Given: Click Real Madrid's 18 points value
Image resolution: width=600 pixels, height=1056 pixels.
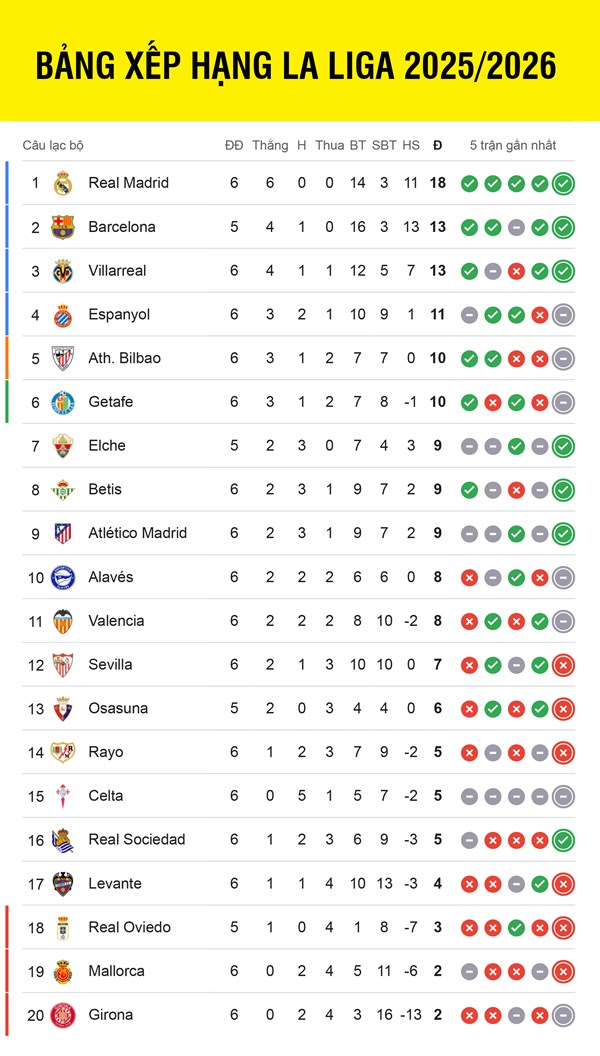Looking at the screenshot, I should coord(437,183).
